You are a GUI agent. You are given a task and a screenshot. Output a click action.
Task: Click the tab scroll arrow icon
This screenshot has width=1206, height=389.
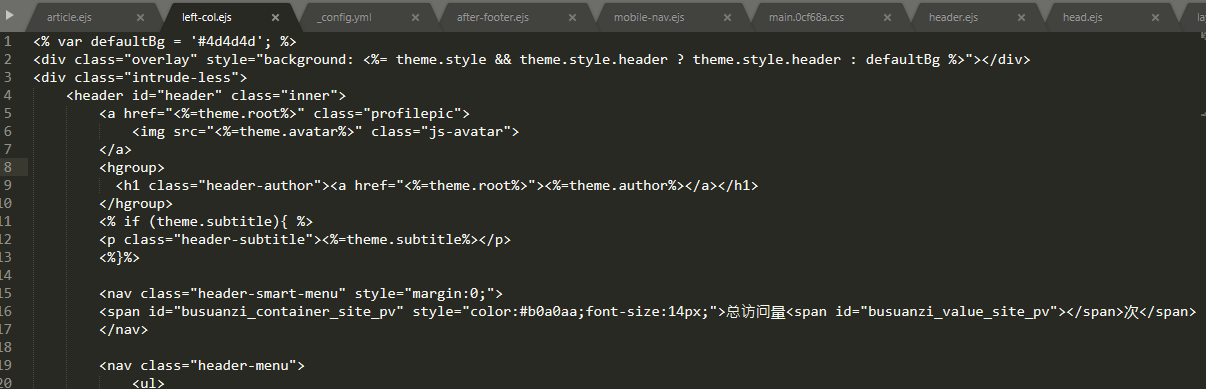[10, 16]
